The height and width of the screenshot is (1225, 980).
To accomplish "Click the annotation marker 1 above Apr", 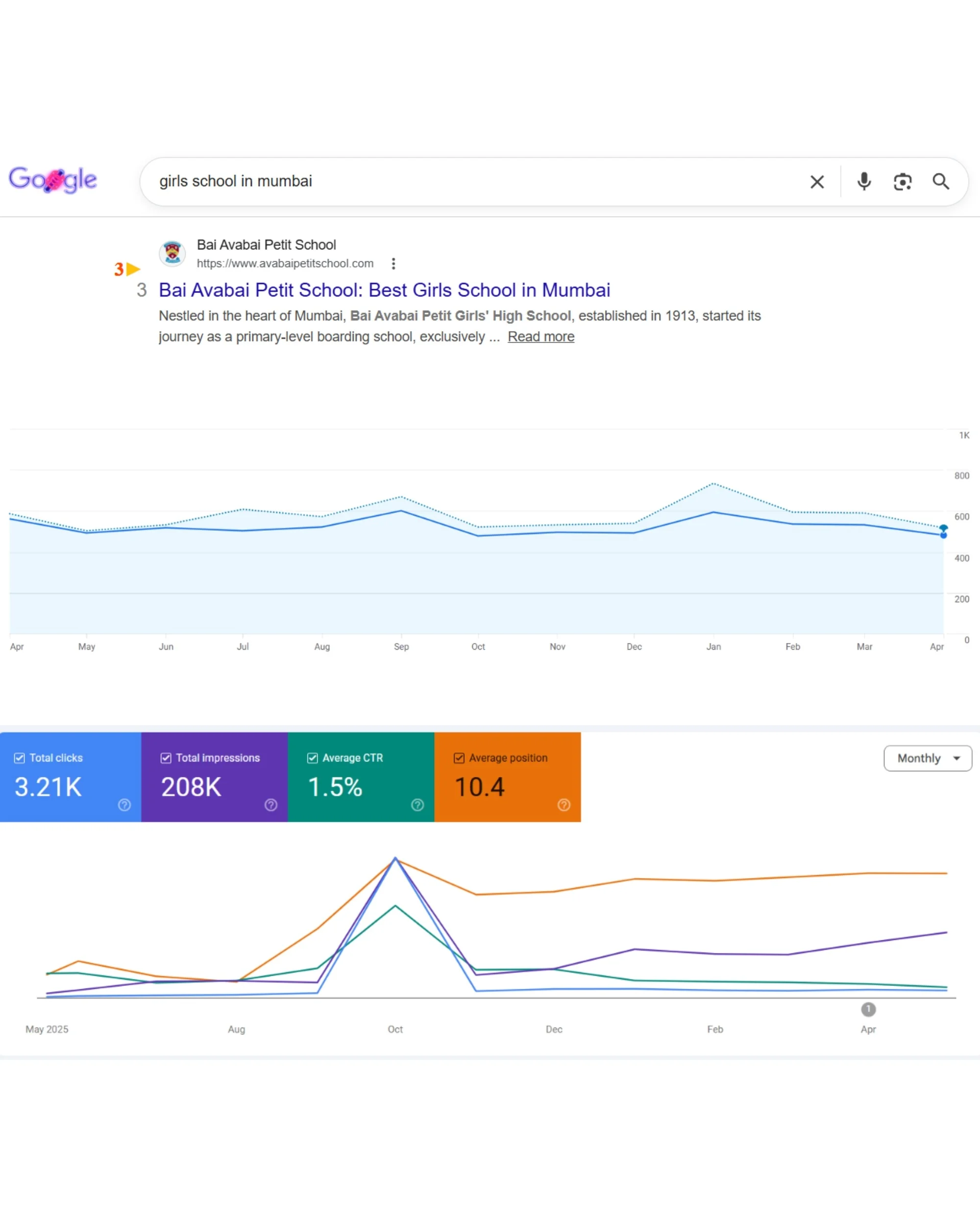I will pyautogui.click(x=868, y=1010).
